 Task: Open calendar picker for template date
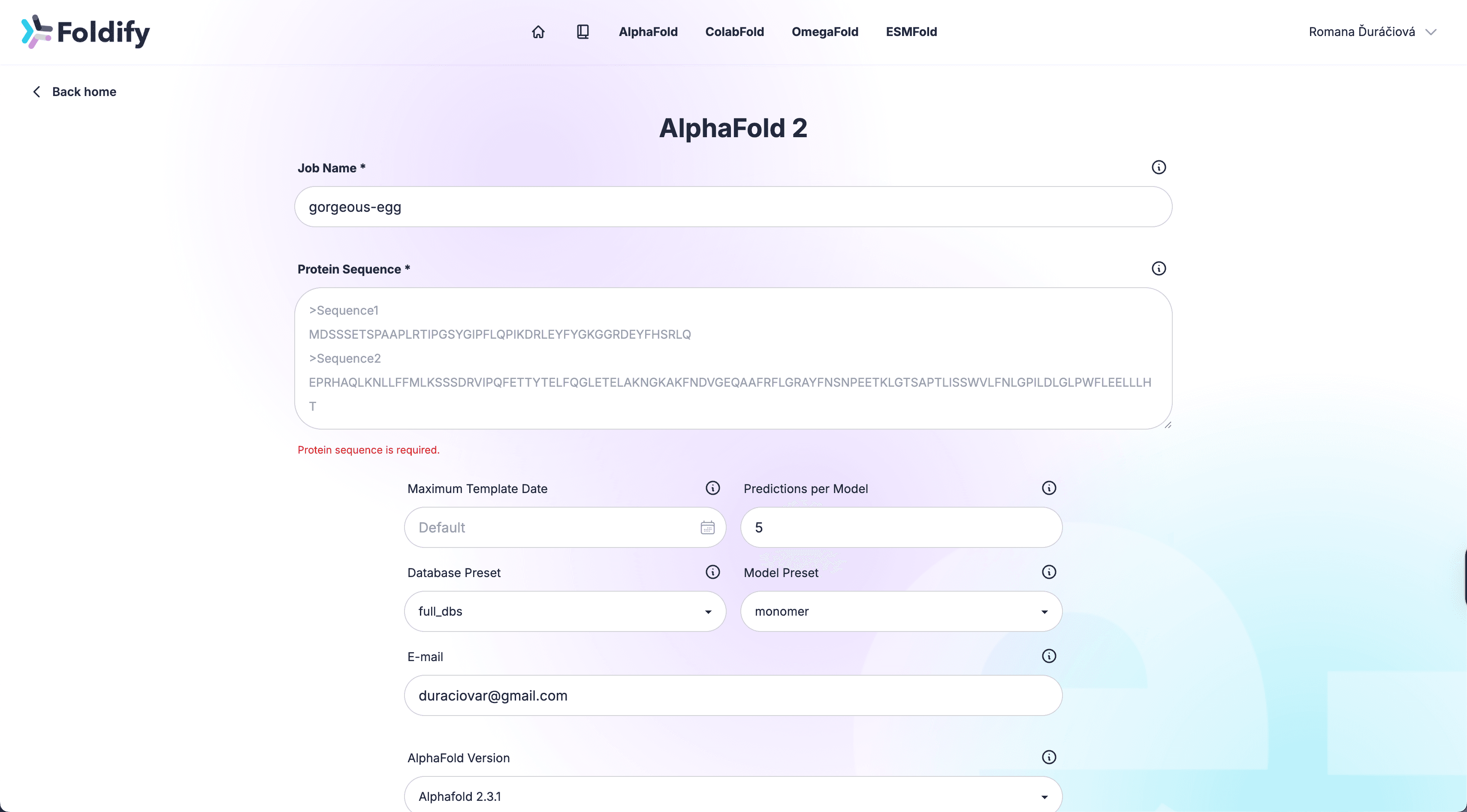pos(707,527)
